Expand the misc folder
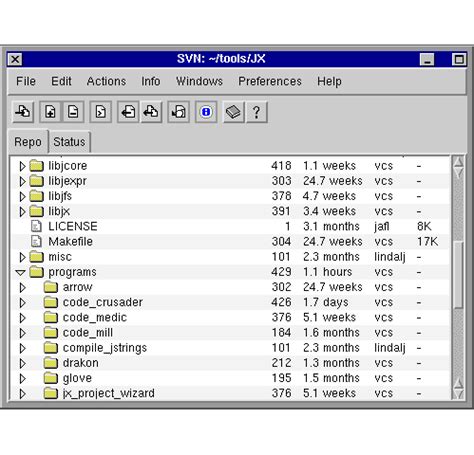Image resolution: width=474 pixels, height=455 pixels. tap(22, 257)
